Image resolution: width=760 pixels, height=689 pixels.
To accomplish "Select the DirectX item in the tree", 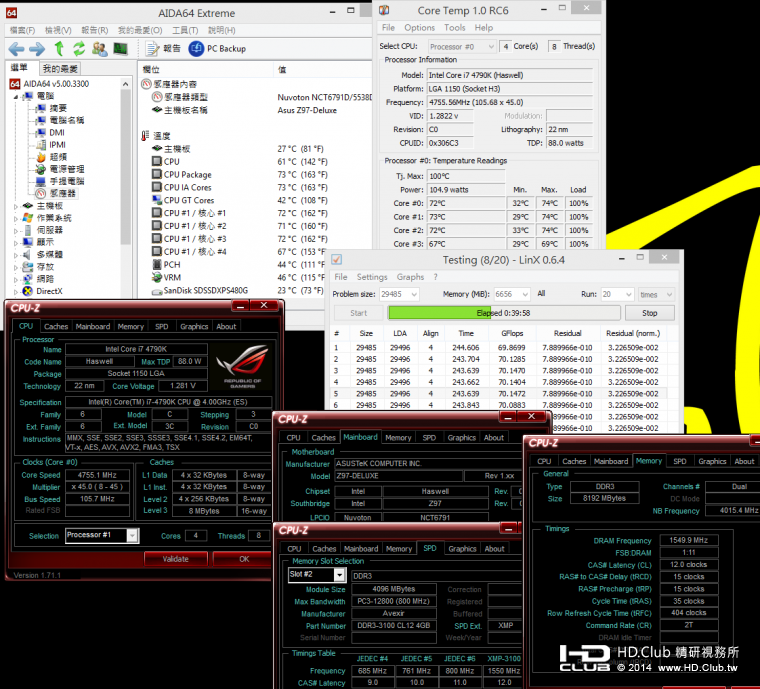I will [x=49, y=291].
